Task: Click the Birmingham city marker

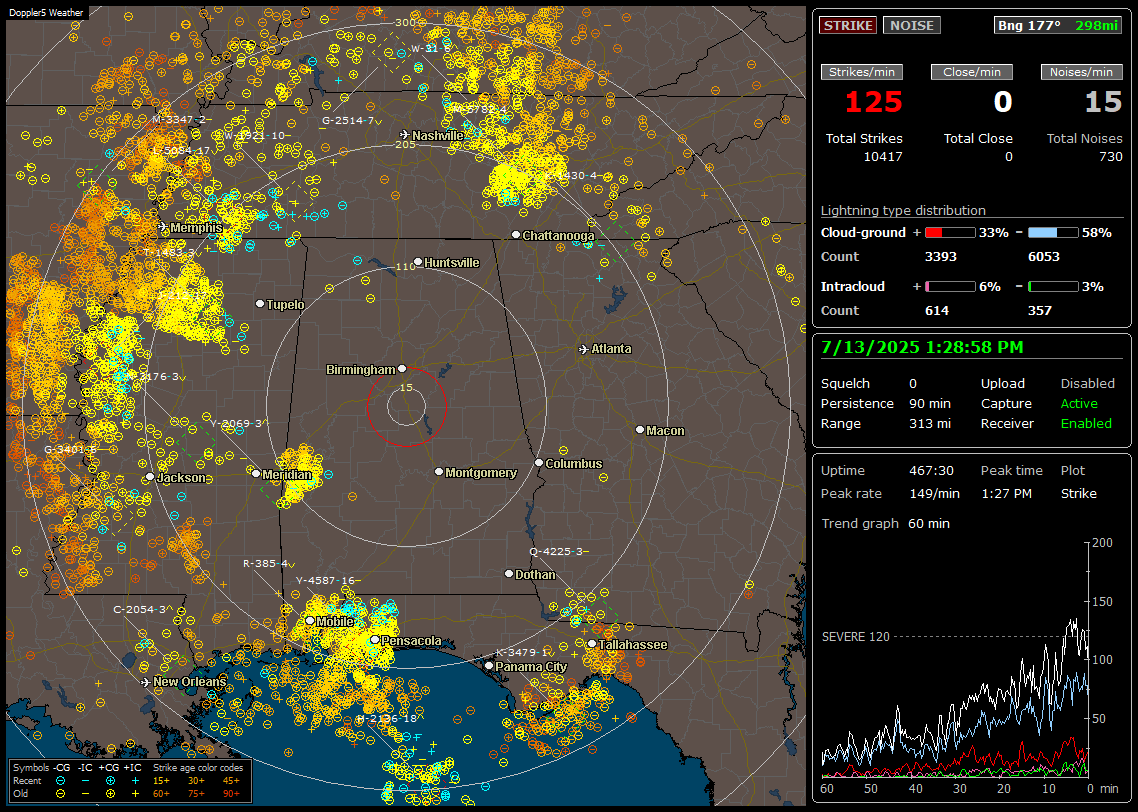Action: coord(402,369)
